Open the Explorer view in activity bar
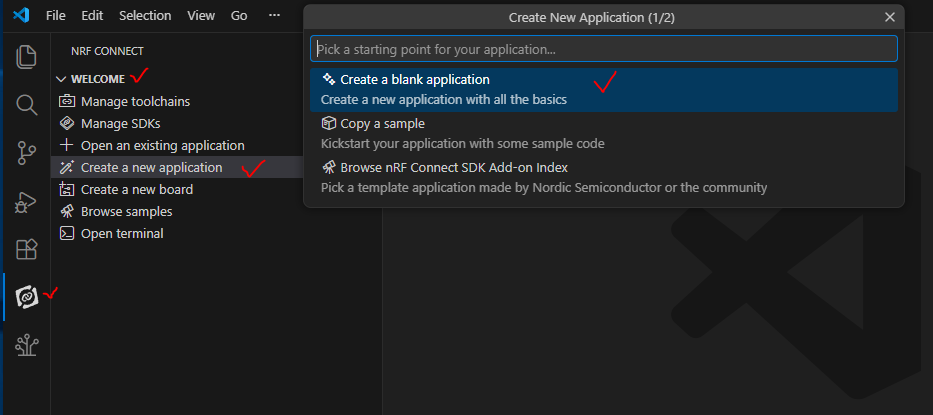The height and width of the screenshot is (415, 933). (26, 57)
